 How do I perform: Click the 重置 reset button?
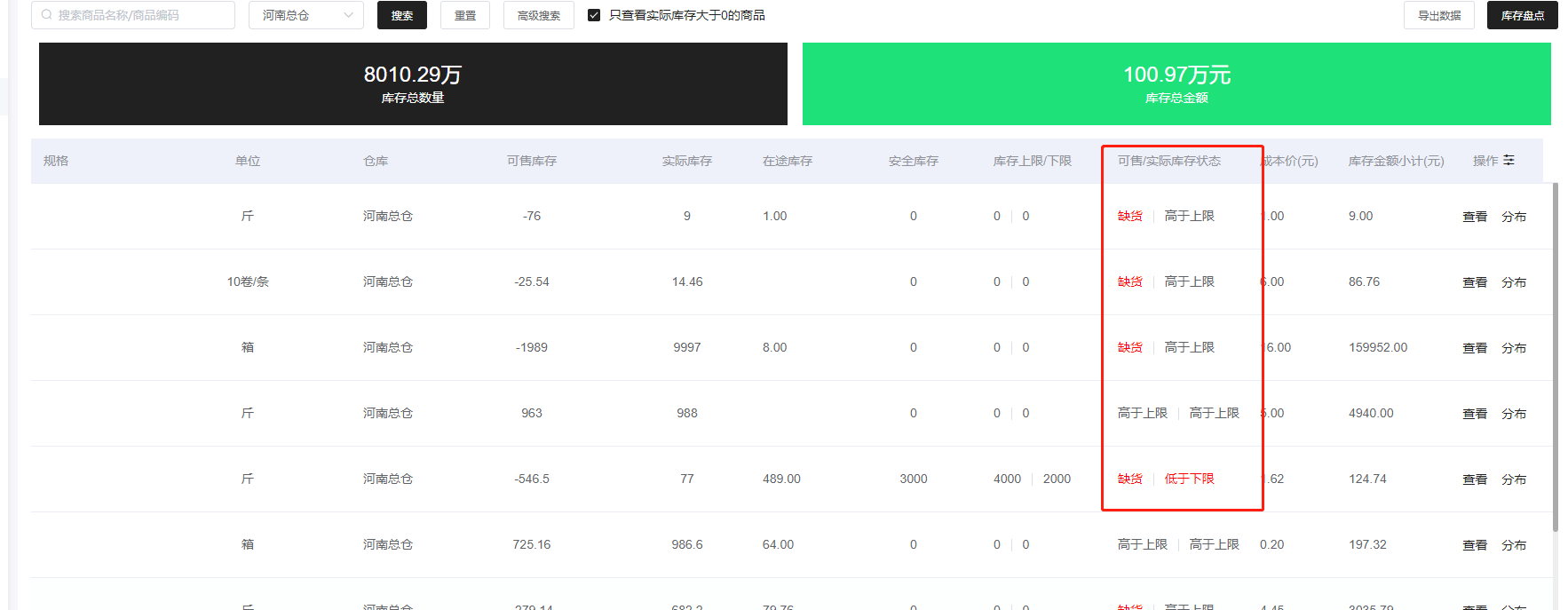(465, 15)
